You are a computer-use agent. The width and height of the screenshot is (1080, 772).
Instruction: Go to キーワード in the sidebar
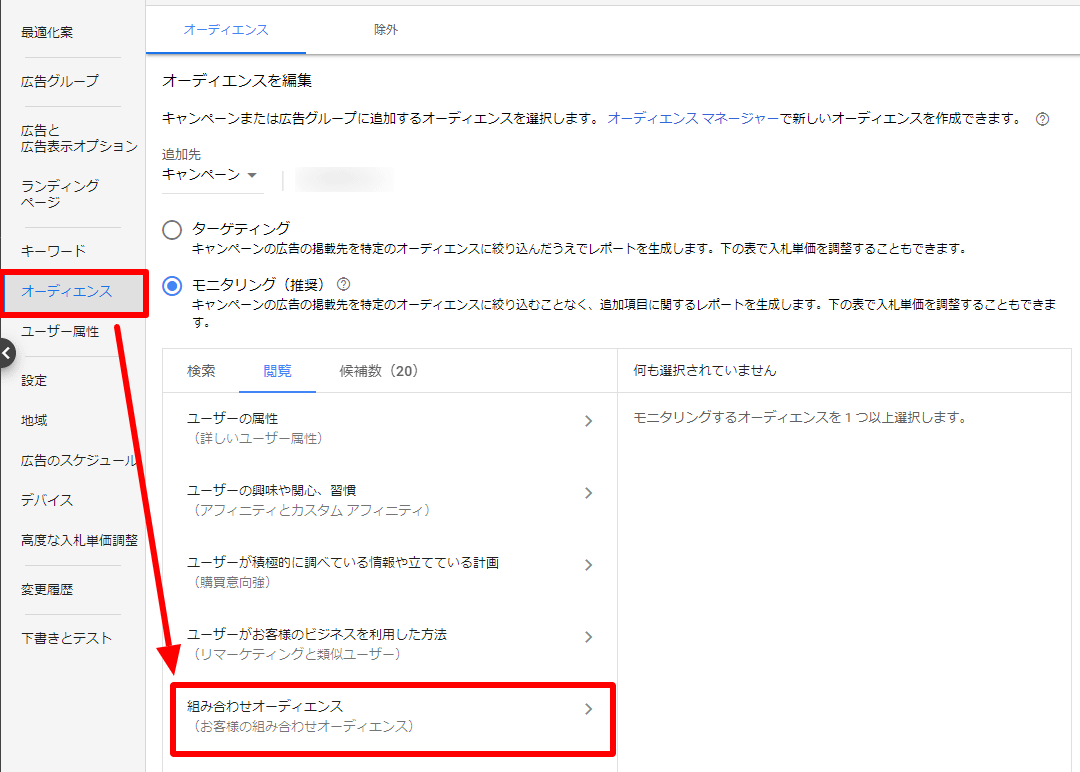coord(54,251)
